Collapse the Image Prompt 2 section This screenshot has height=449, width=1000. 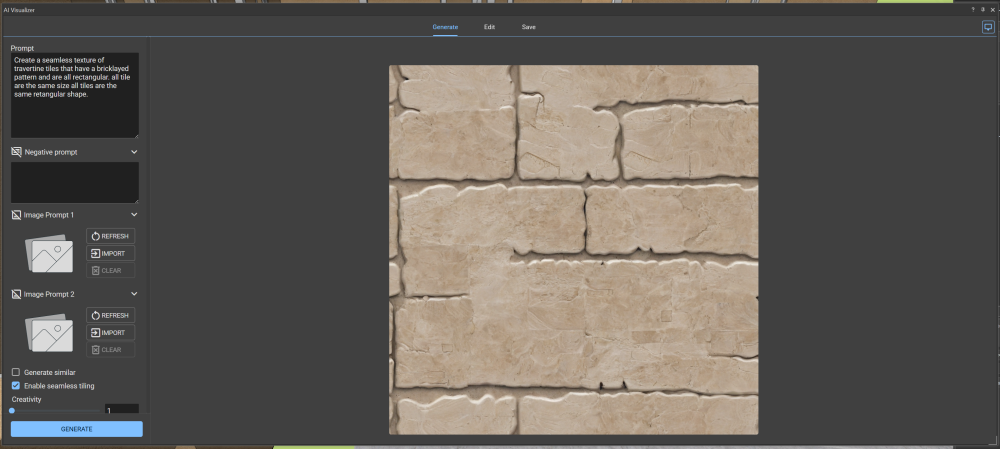[134, 294]
